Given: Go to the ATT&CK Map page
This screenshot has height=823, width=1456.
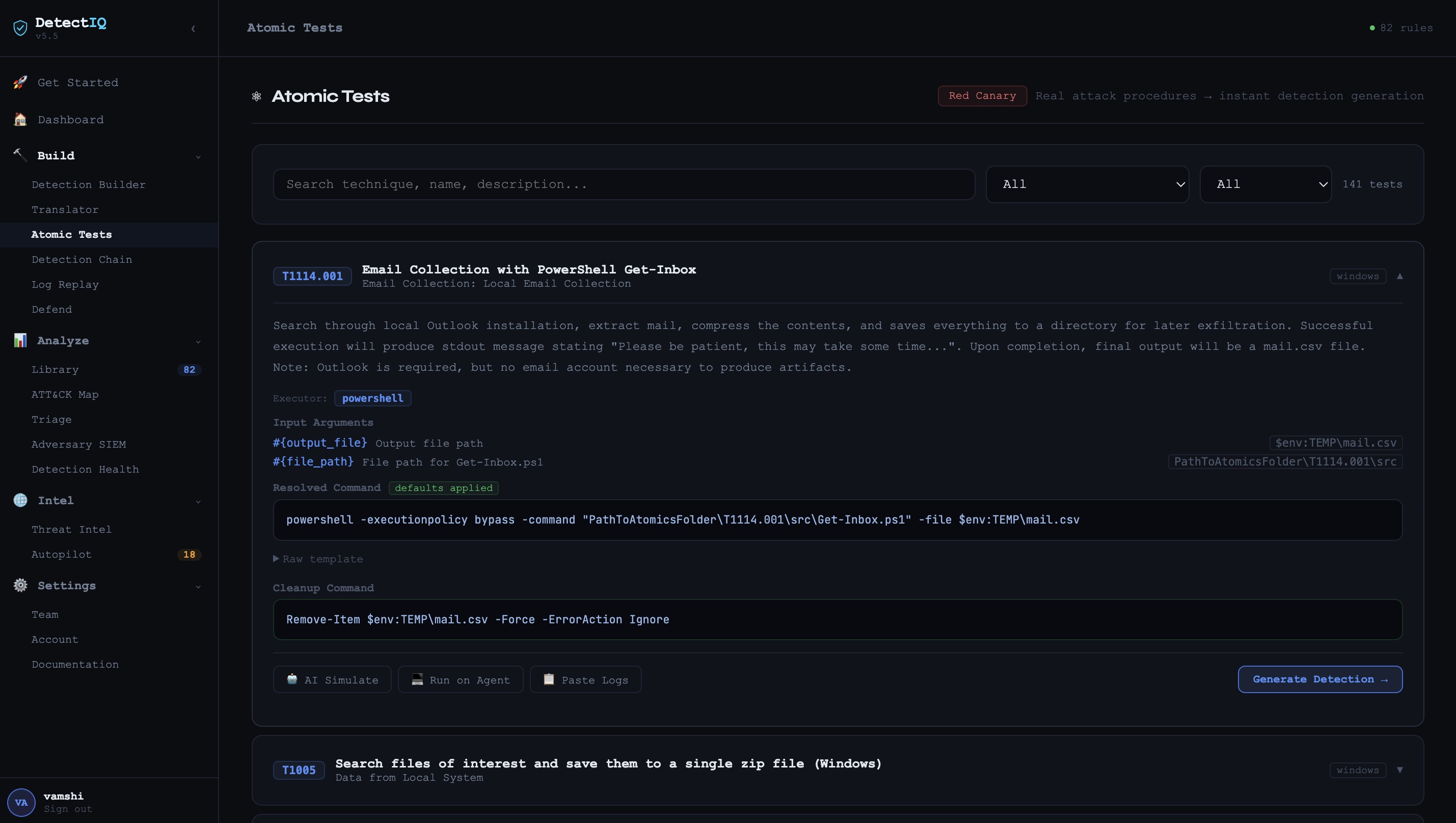Looking at the screenshot, I should coord(65,395).
